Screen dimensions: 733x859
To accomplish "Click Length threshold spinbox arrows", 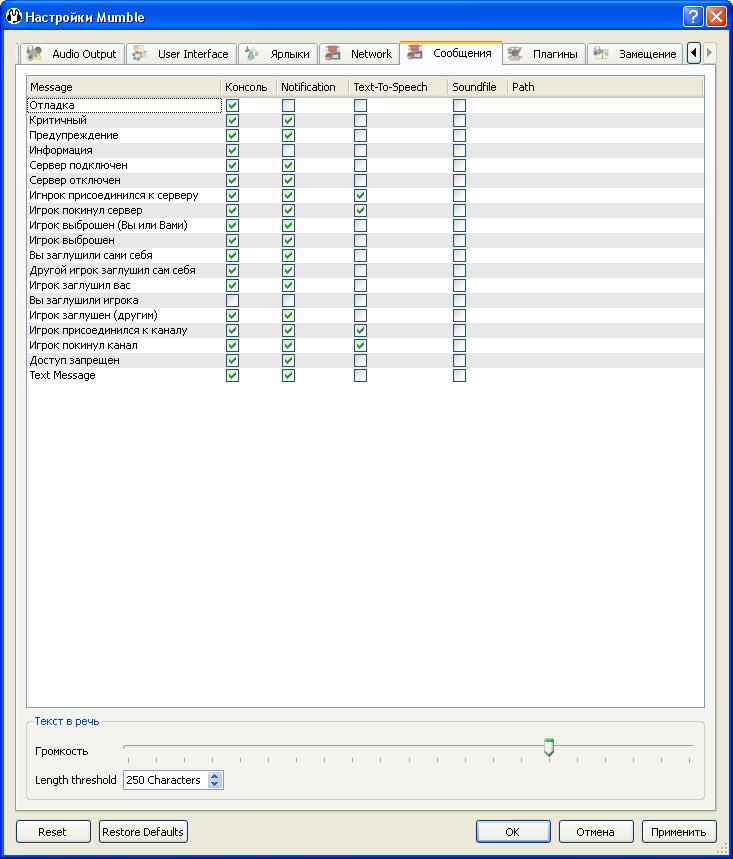I will (215, 780).
